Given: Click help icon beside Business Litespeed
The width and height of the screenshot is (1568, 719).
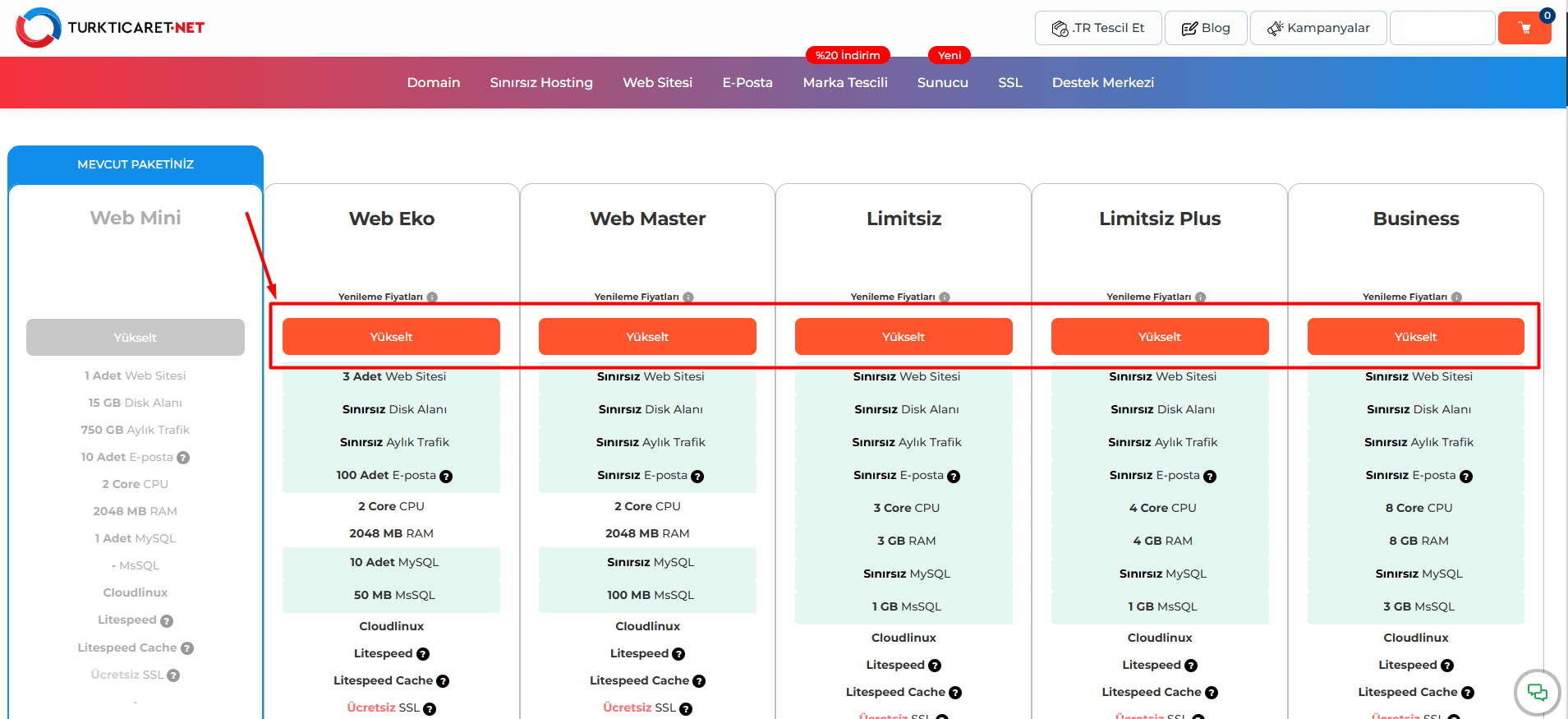Looking at the screenshot, I should tap(1447, 666).
